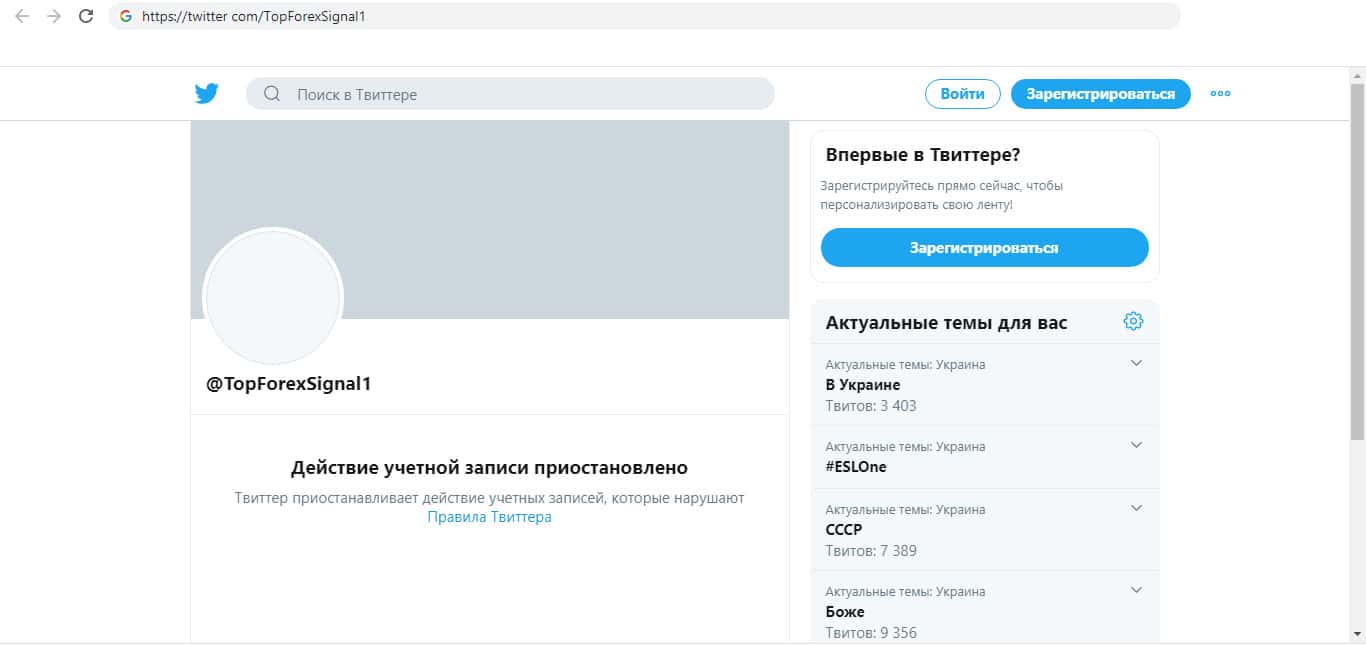Click 'Актуальные темы для вас' heading
The image size is (1366, 646).
coord(946,323)
